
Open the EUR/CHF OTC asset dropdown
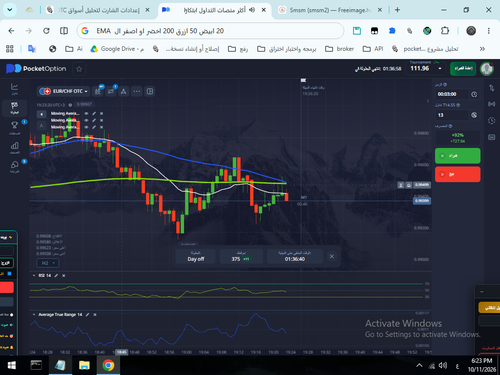pos(63,91)
